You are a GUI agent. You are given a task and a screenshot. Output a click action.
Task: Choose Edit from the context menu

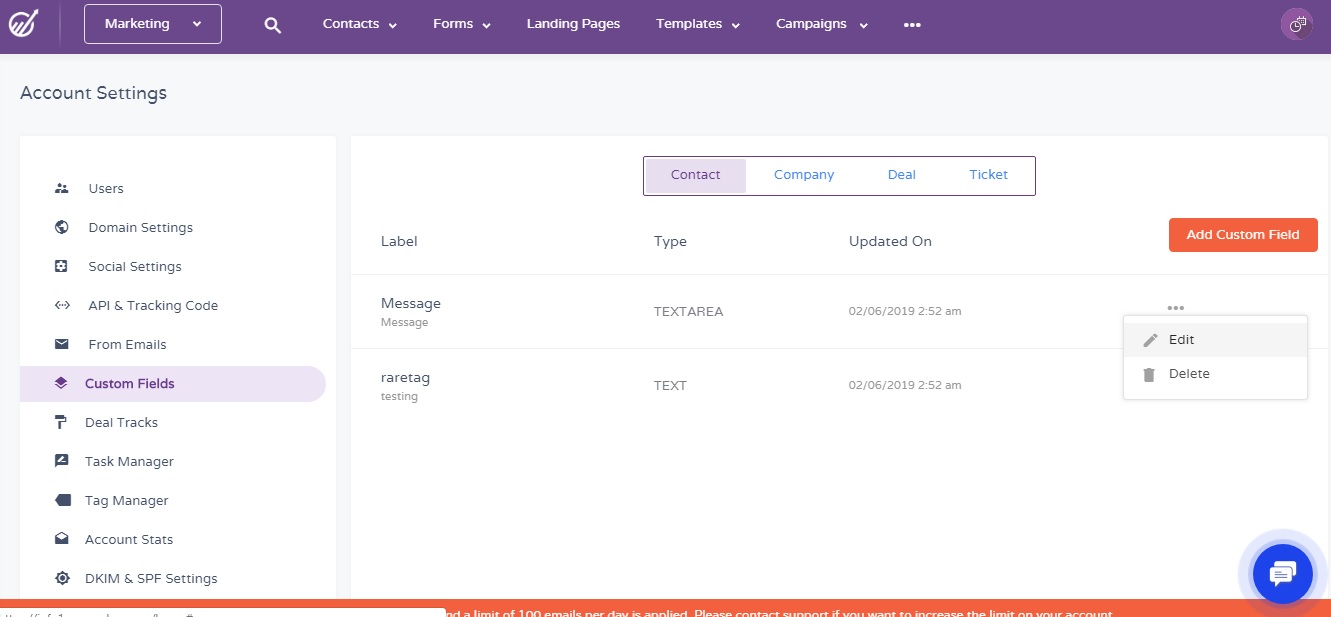1181,340
